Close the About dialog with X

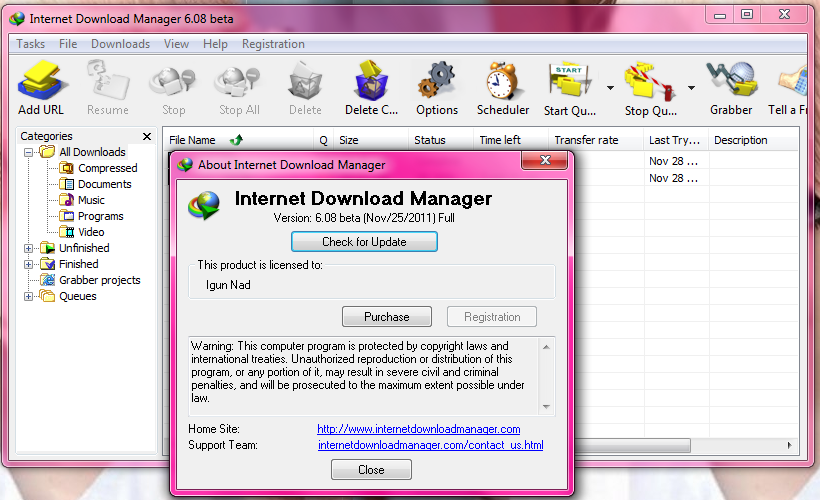[x=544, y=160]
